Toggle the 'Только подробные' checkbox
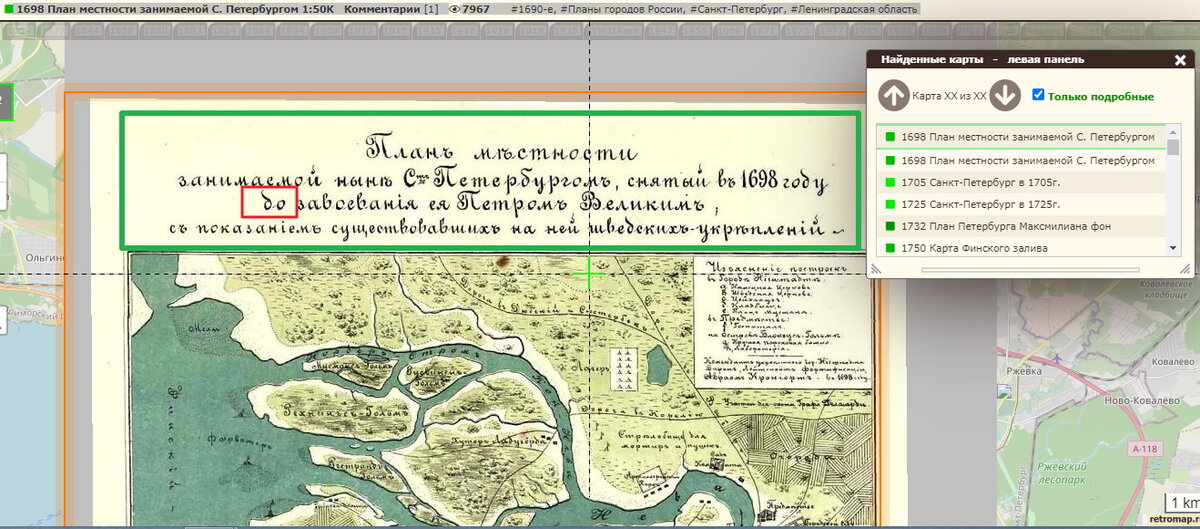Viewport: 1200px width, 529px height. click(1038, 95)
